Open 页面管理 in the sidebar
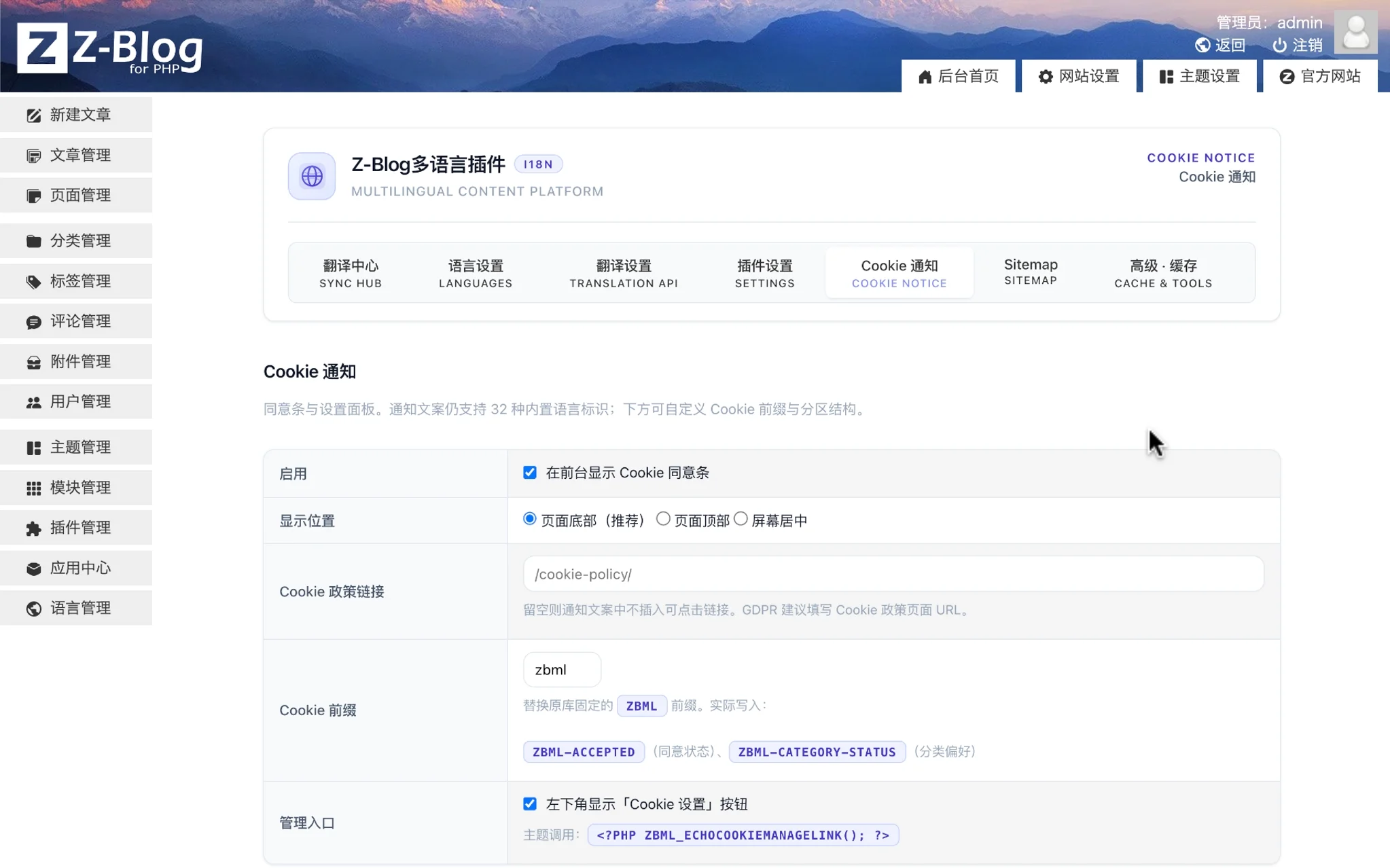The width and height of the screenshot is (1390, 868). 76,195
